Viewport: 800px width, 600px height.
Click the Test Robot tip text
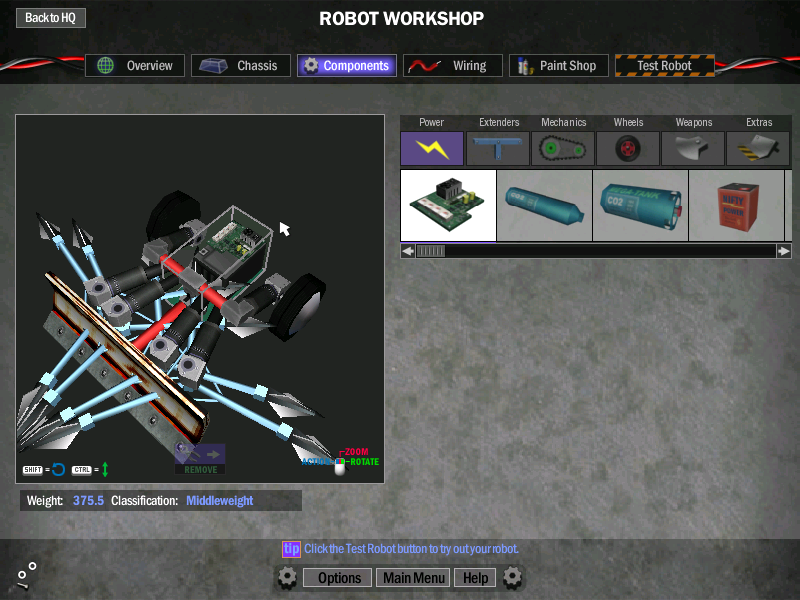coord(411,549)
